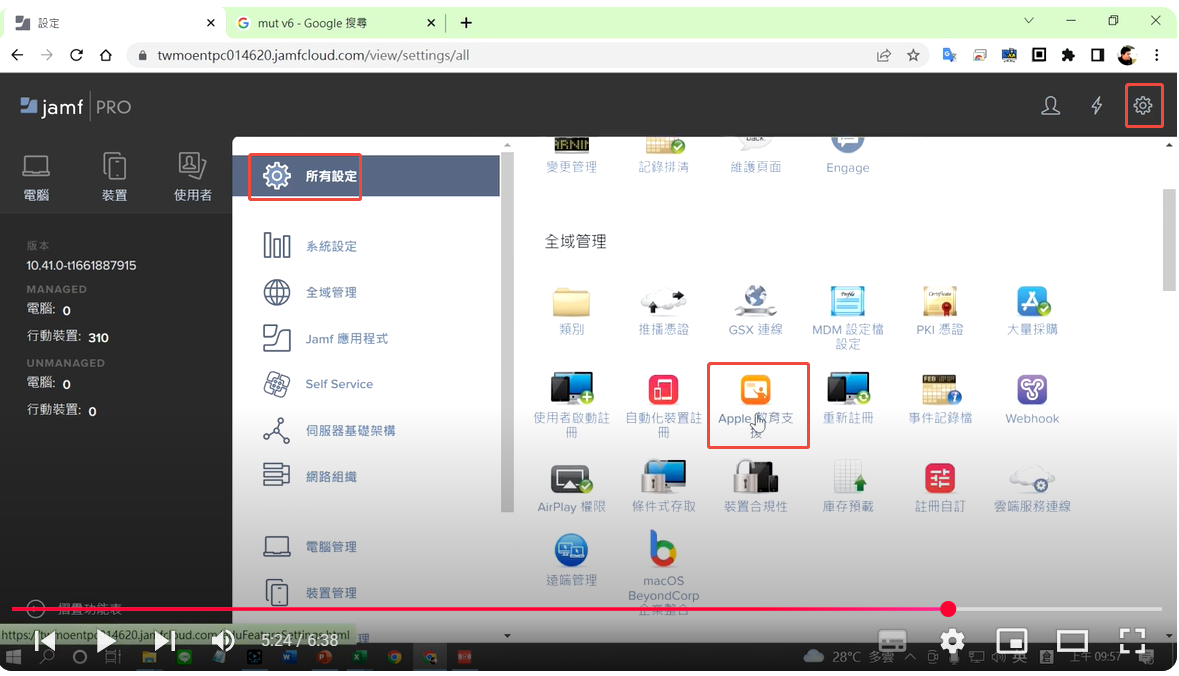Toggle video subtitles button

(x=893, y=641)
